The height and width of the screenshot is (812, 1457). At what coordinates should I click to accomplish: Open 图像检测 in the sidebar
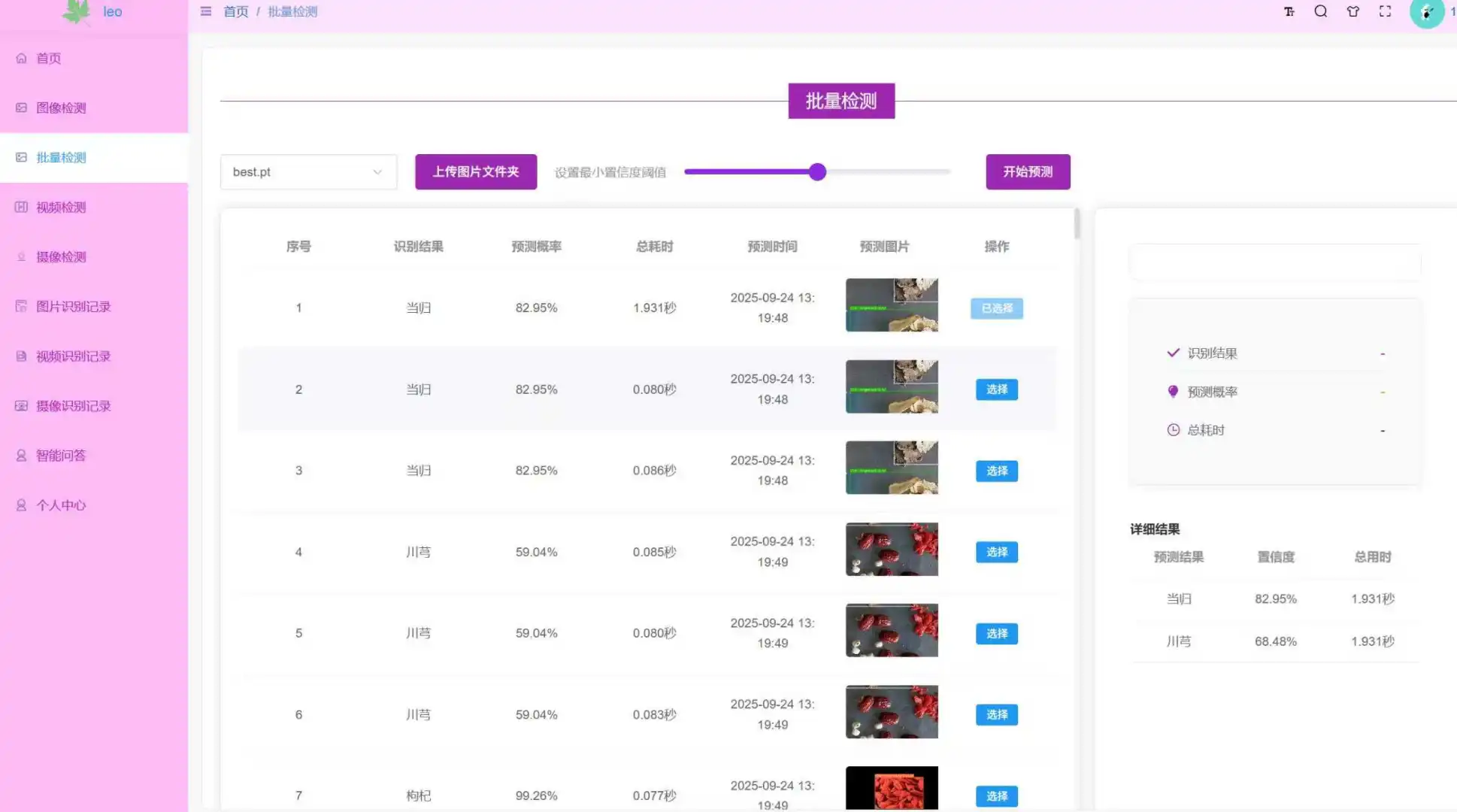click(60, 108)
